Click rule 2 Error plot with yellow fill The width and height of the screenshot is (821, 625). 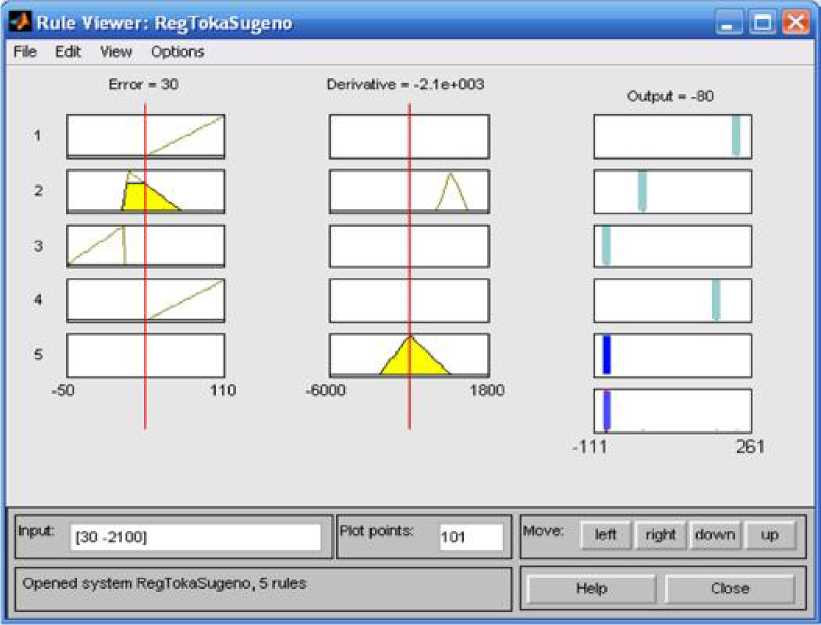click(x=146, y=192)
